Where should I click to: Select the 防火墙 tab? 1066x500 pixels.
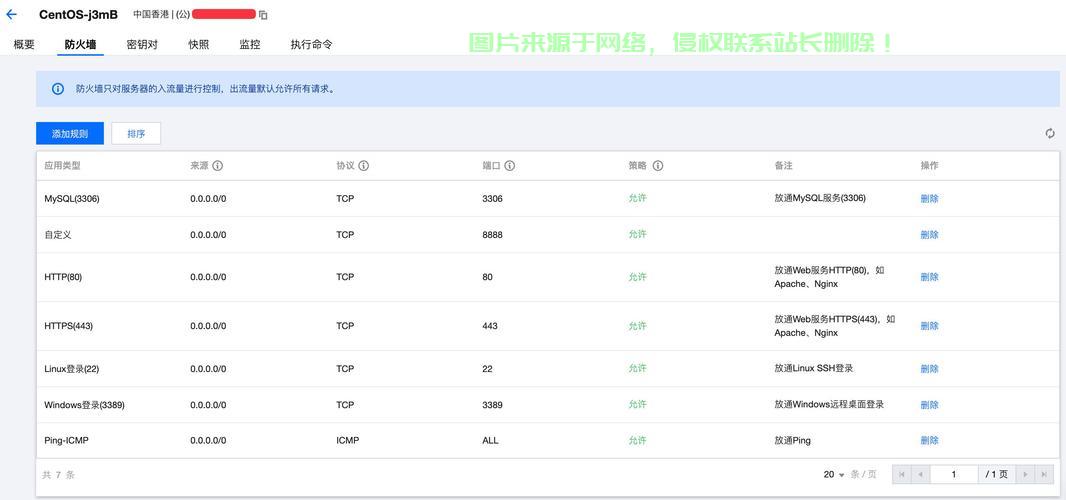pyautogui.click(x=80, y=45)
